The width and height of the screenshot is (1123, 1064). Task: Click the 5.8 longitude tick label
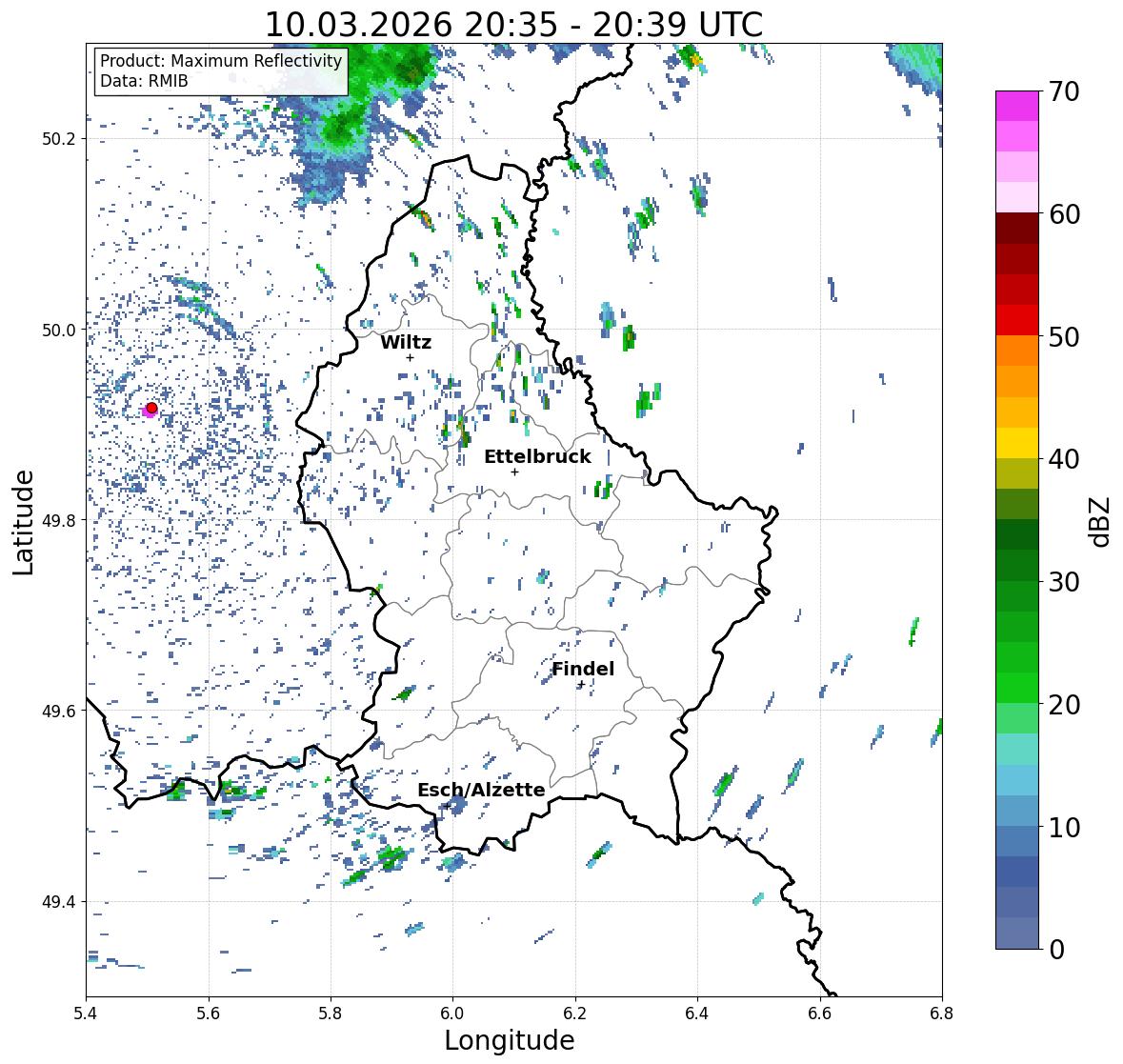(x=331, y=1013)
